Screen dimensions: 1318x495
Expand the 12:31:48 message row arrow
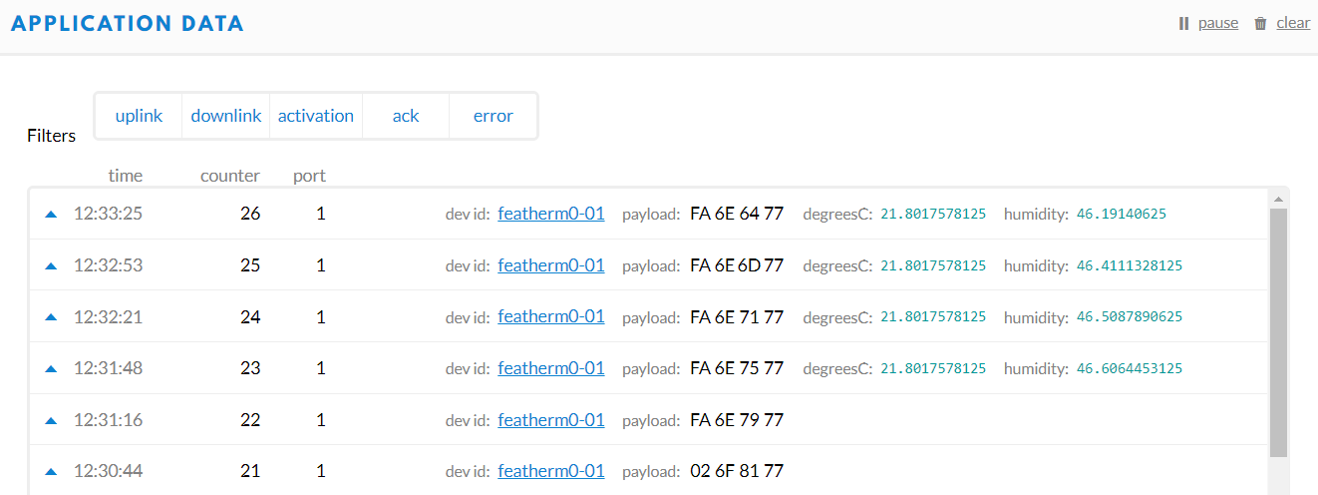(x=51, y=369)
